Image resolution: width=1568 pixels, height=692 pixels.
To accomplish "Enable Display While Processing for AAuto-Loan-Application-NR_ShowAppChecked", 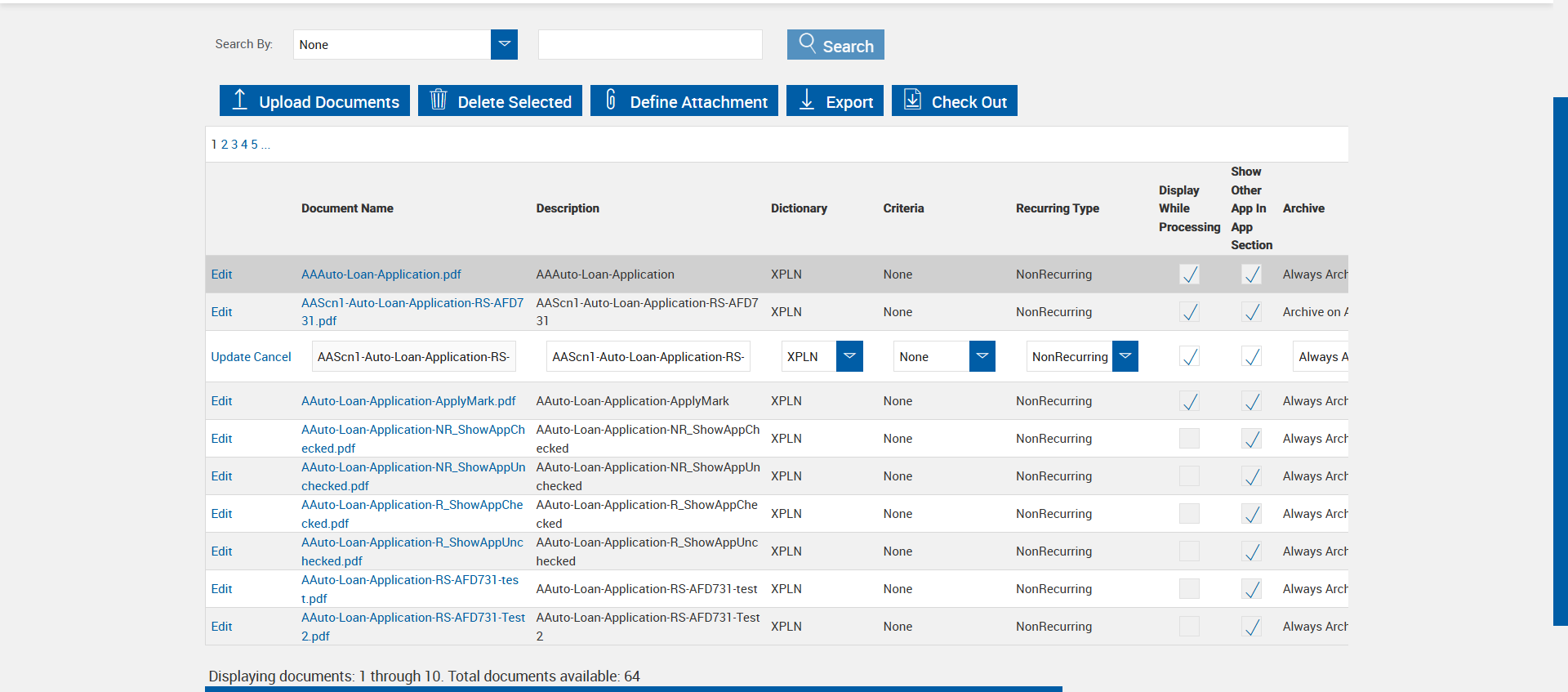I will (1189, 439).
